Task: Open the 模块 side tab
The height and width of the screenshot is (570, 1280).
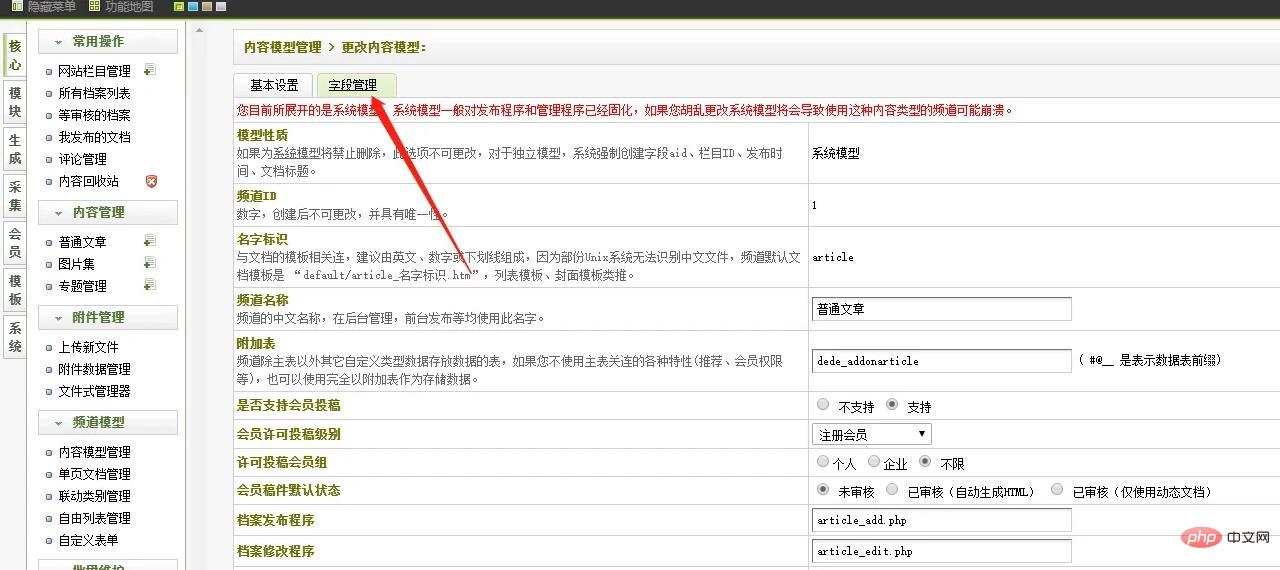Action: coord(15,102)
